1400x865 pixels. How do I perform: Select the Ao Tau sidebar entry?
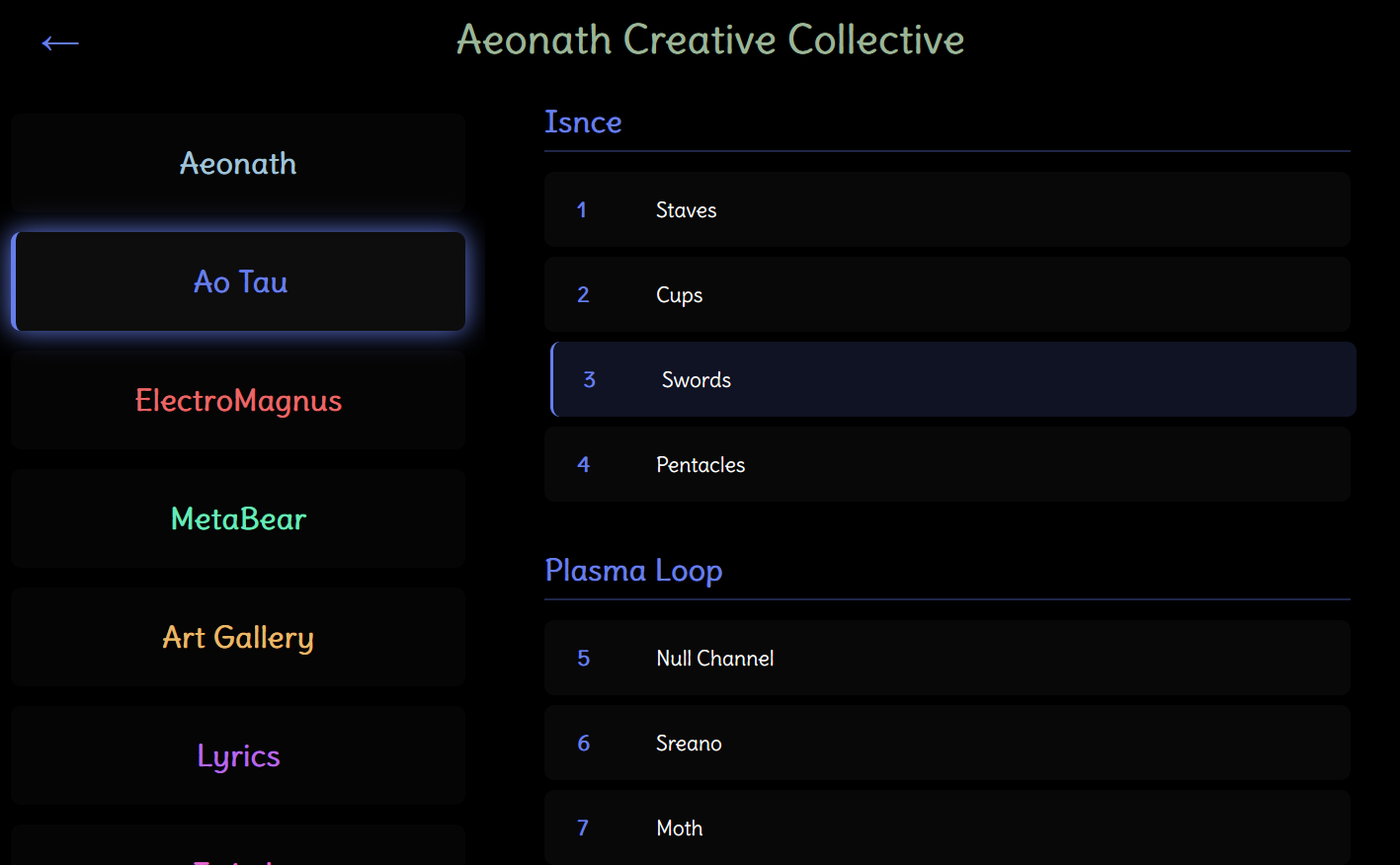[x=238, y=281]
